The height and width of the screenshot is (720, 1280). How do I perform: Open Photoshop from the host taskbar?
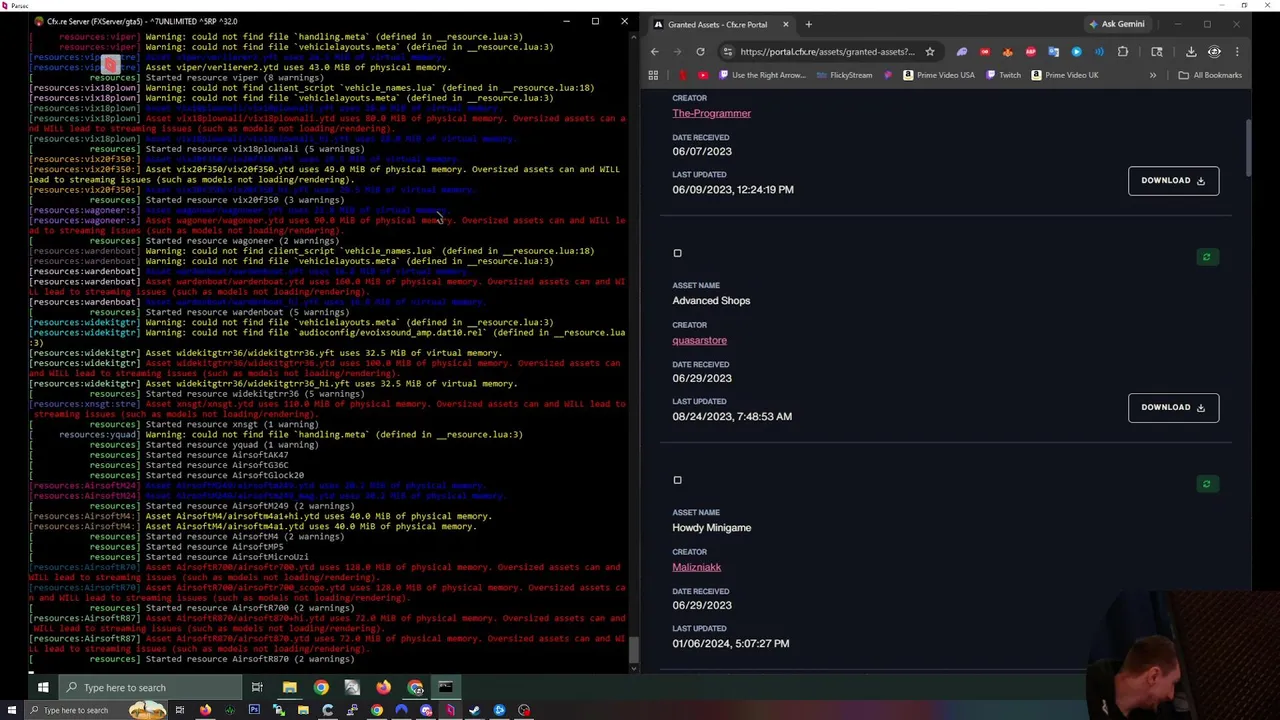[x=254, y=710]
